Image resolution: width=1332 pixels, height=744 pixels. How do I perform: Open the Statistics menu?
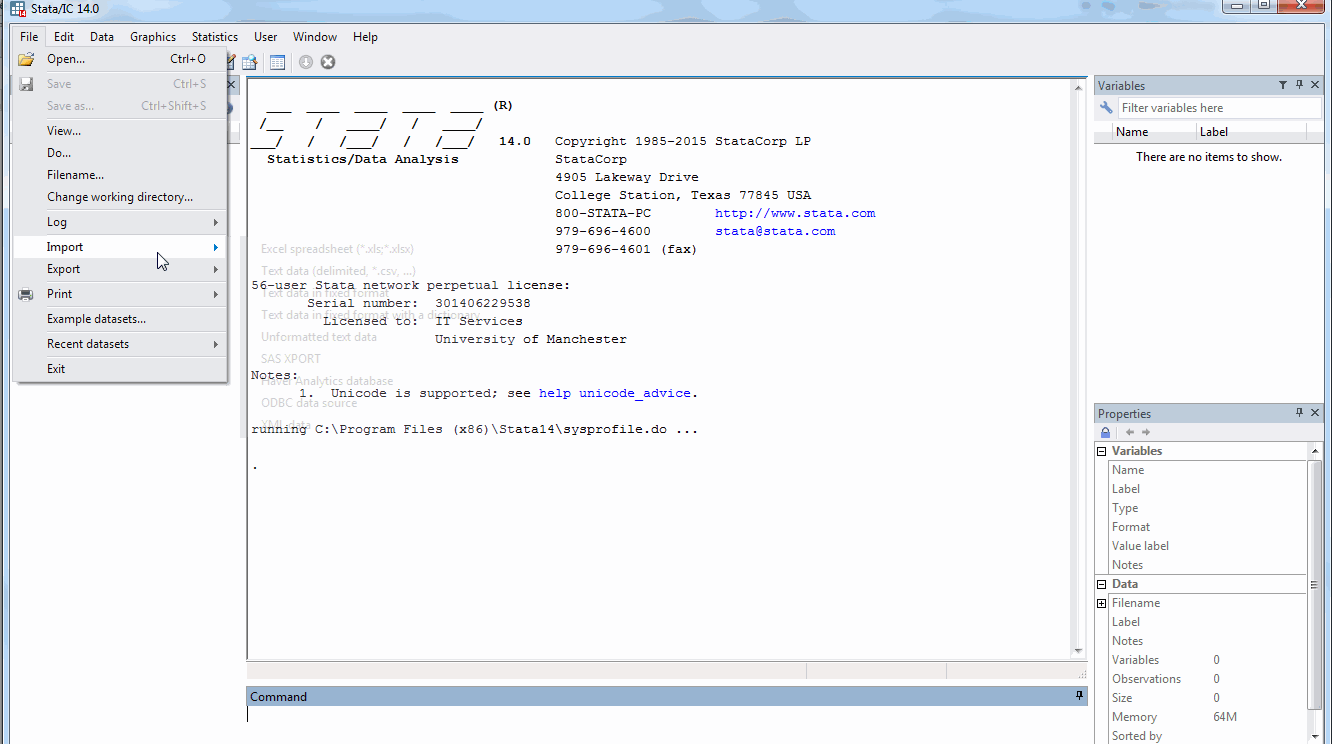tap(215, 37)
